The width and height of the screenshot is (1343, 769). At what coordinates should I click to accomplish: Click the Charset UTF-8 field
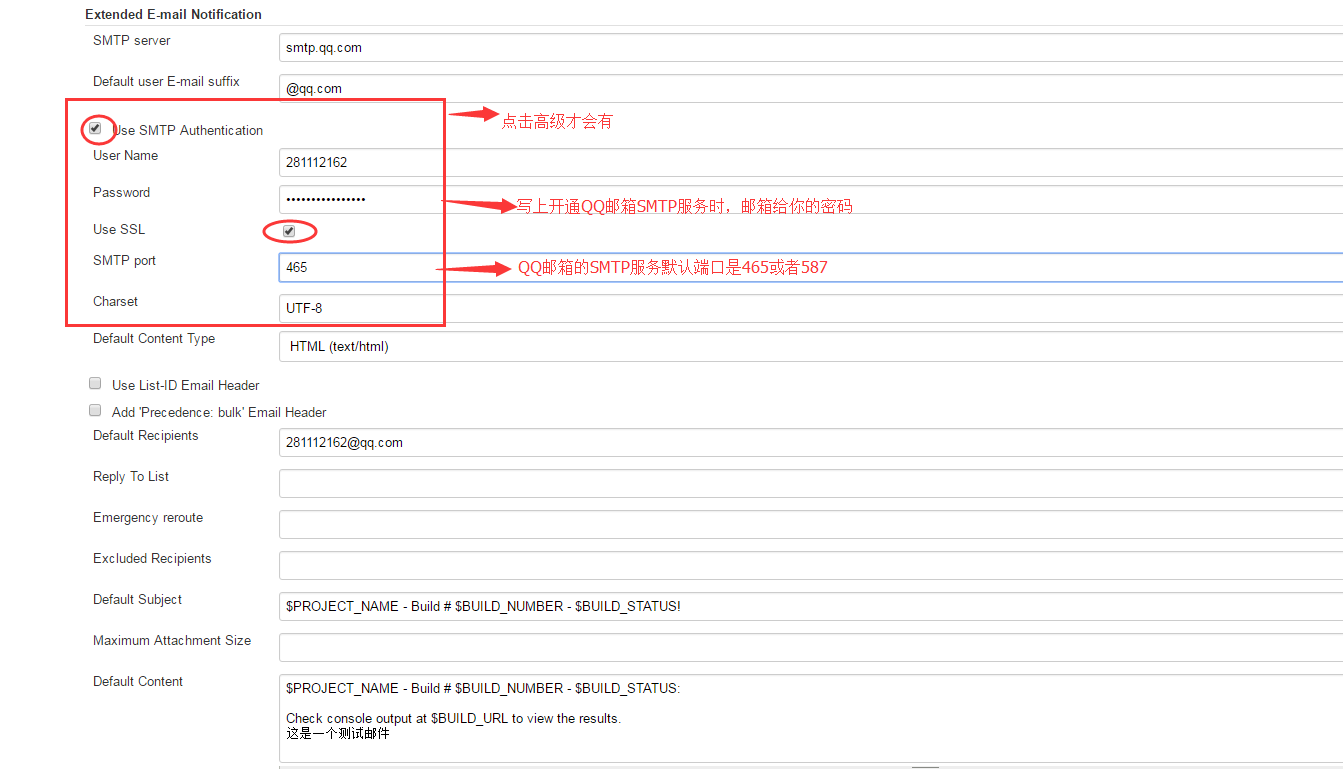click(x=810, y=308)
